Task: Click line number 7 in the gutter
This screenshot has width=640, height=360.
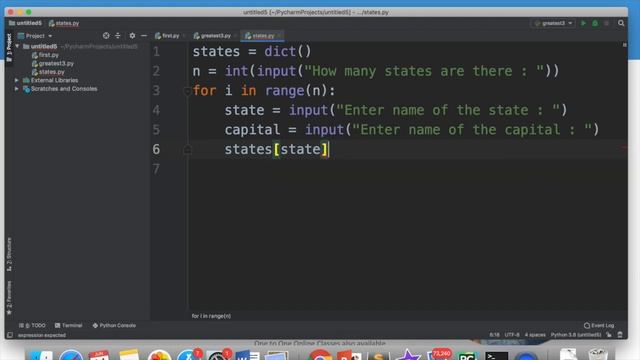Action: coord(156,169)
